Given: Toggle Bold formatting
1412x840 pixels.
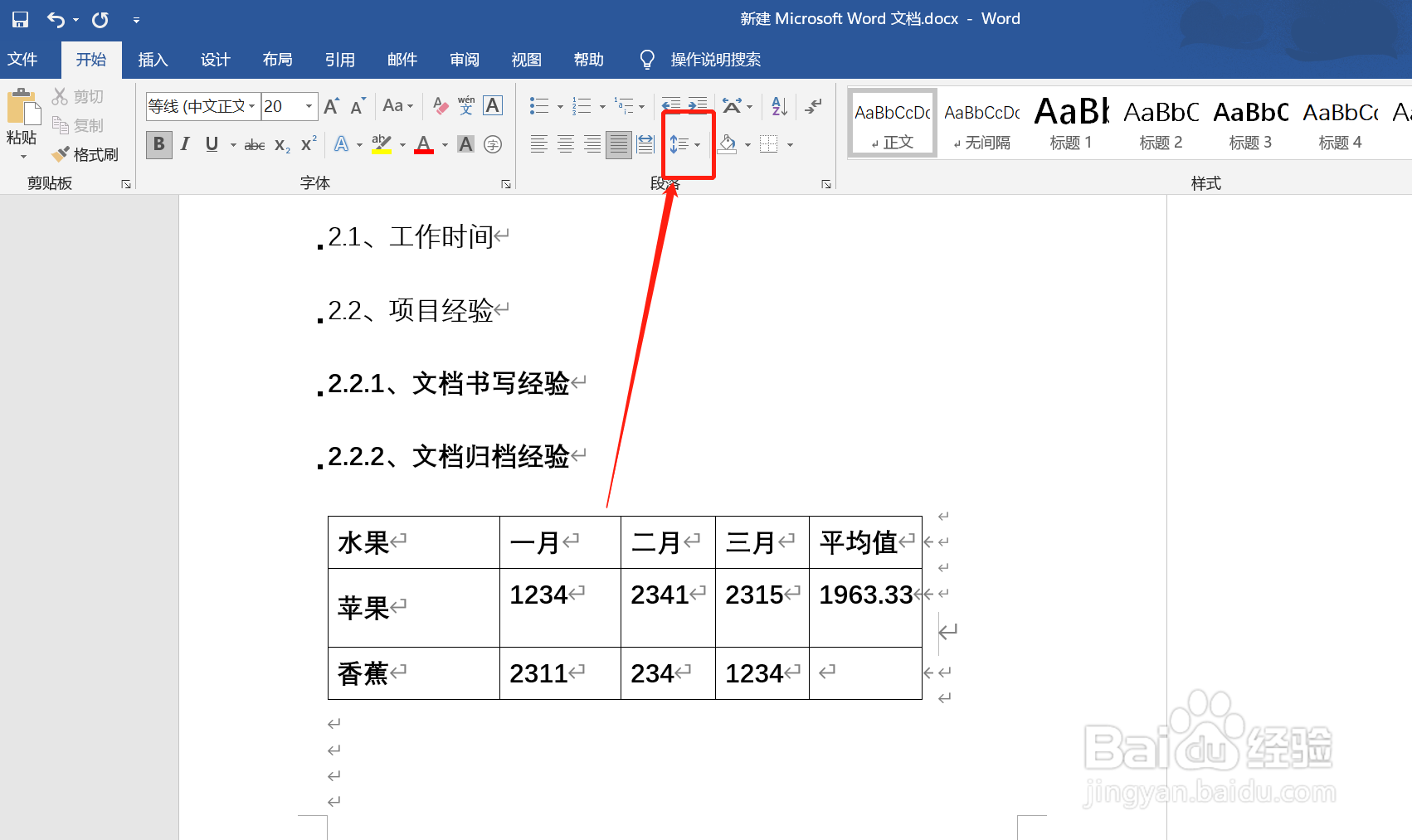Looking at the screenshot, I should coord(159,144).
